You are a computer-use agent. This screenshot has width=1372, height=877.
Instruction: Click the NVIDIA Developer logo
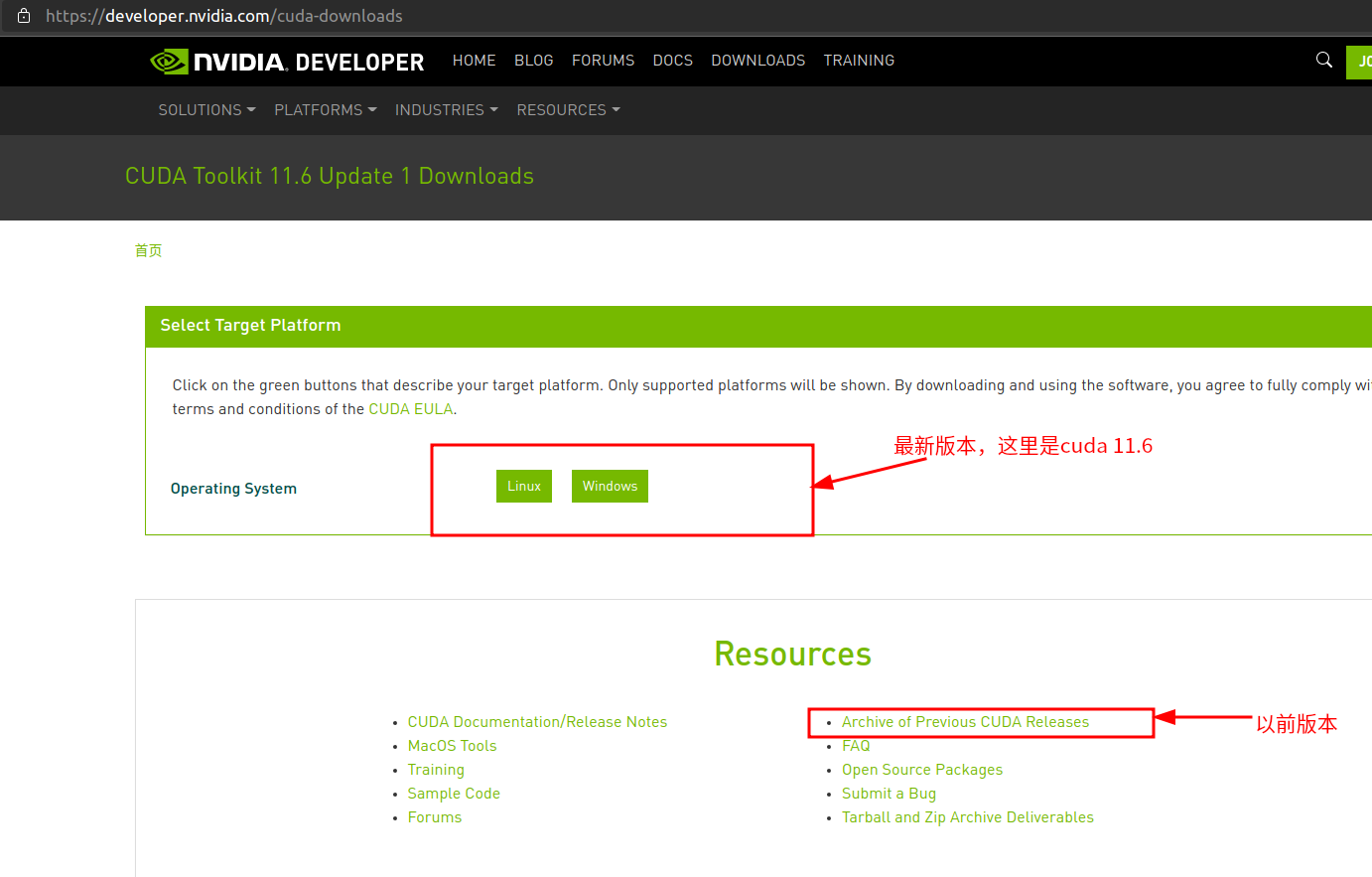pyautogui.click(x=287, y=62)
